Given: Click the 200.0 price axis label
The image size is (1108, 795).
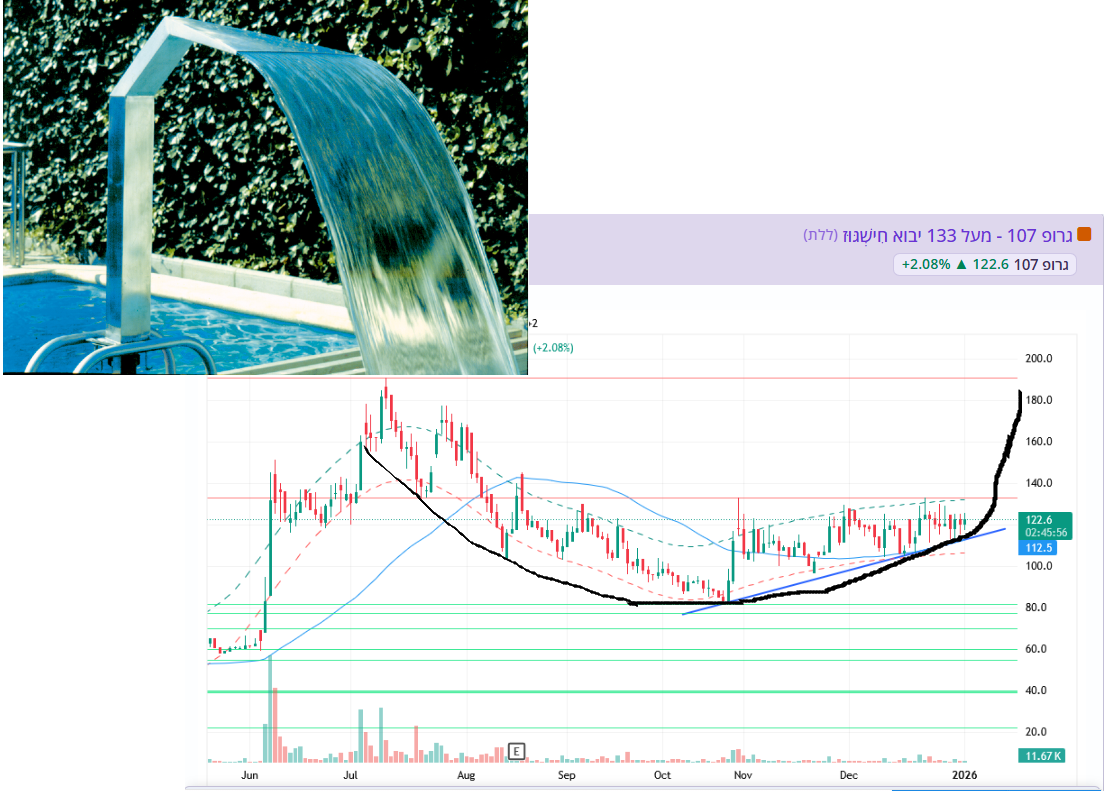Looking at the screenshot, I should pyautogui.click(x=1038, y=358).
